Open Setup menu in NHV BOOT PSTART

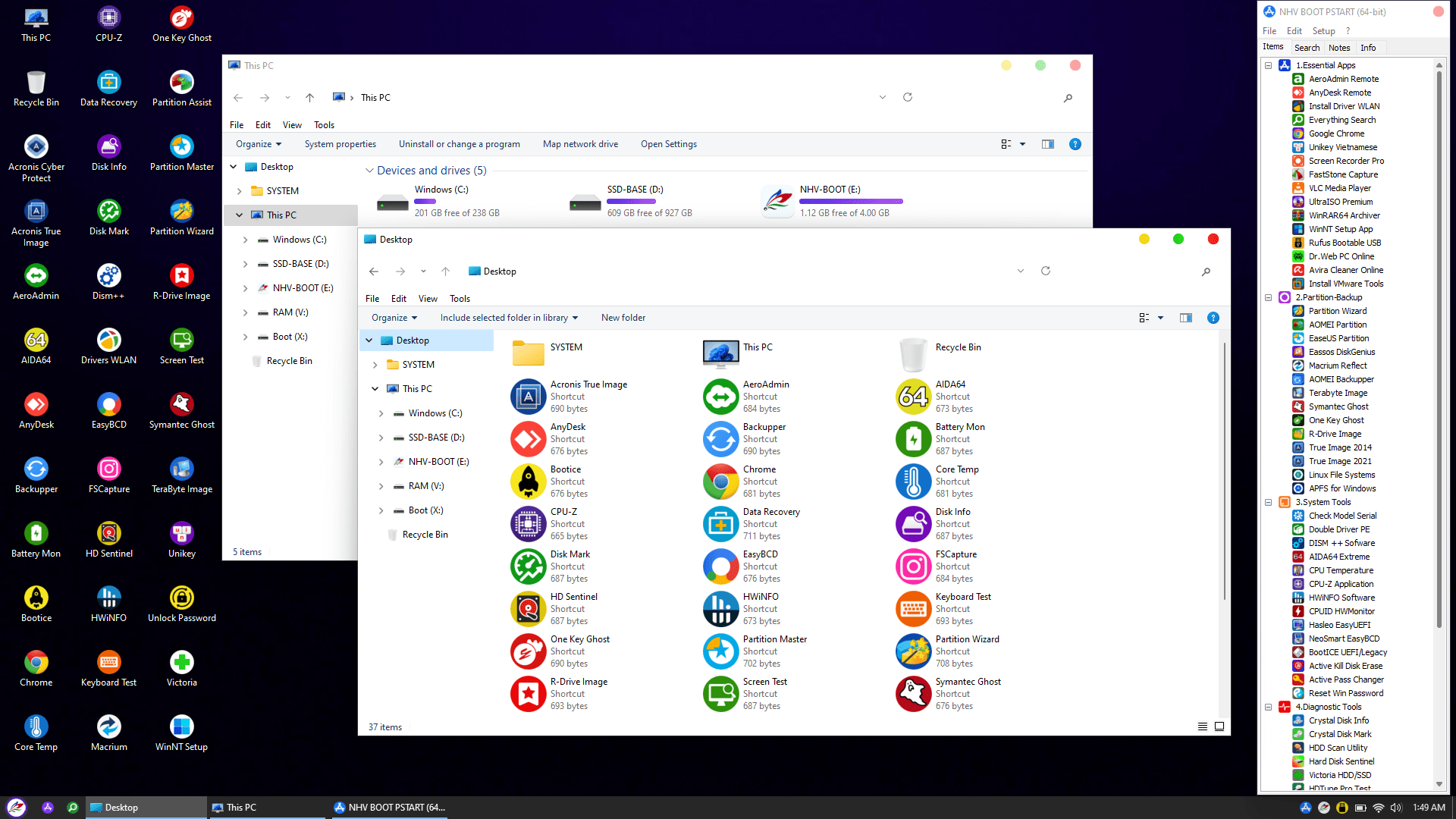coord(1323,31)
